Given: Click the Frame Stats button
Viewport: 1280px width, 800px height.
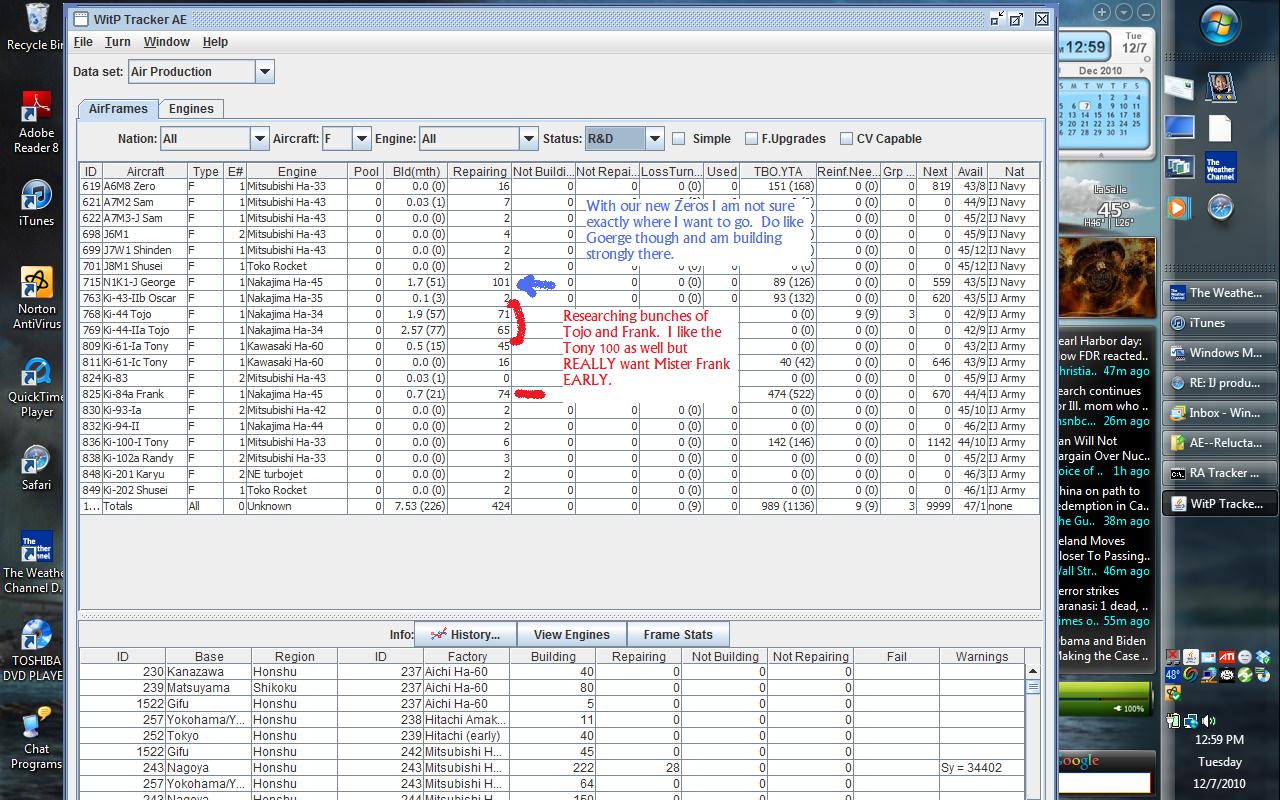Looking at the screenshot, I should click(678, 634).
